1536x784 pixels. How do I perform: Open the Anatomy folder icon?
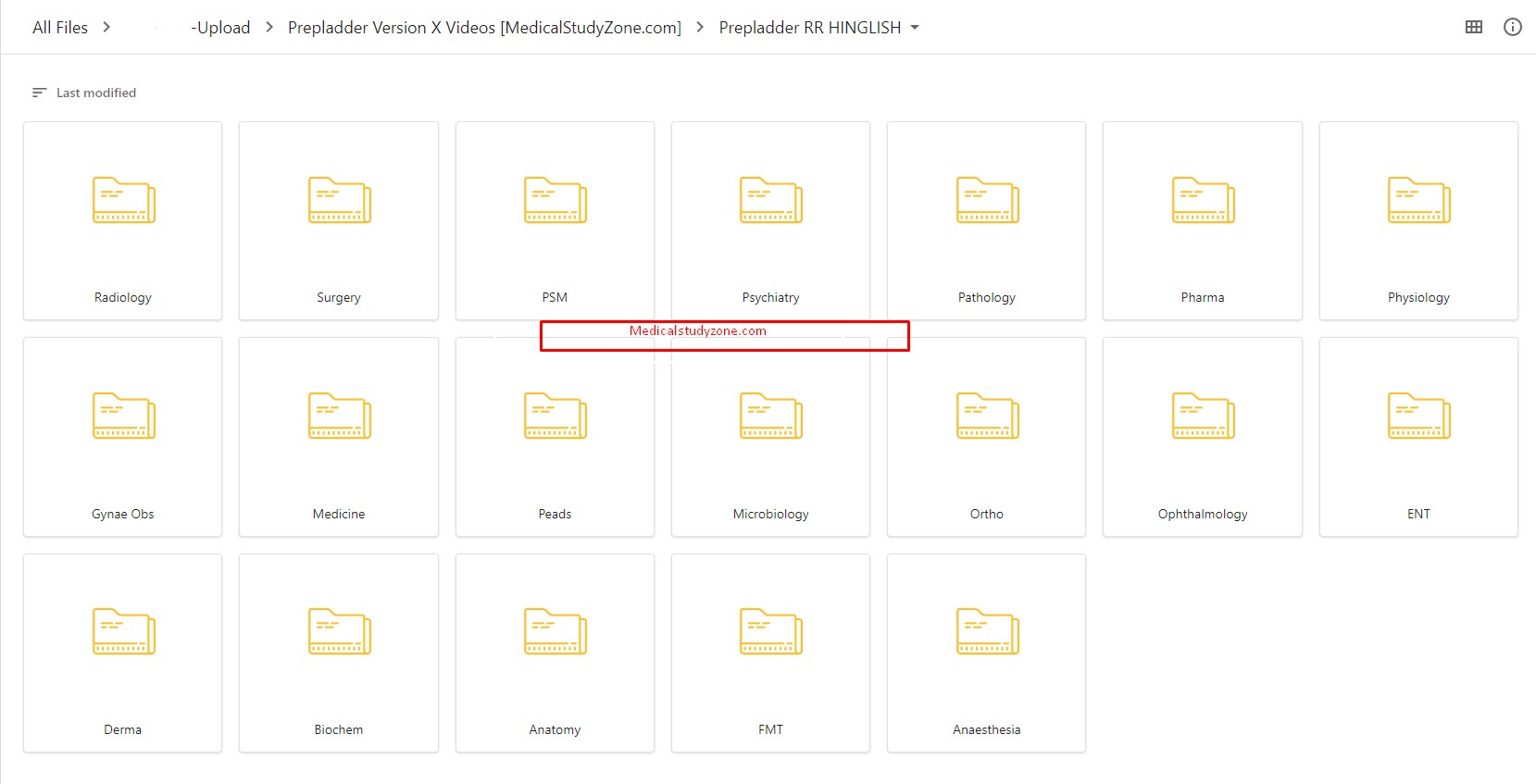click(555, 631)
